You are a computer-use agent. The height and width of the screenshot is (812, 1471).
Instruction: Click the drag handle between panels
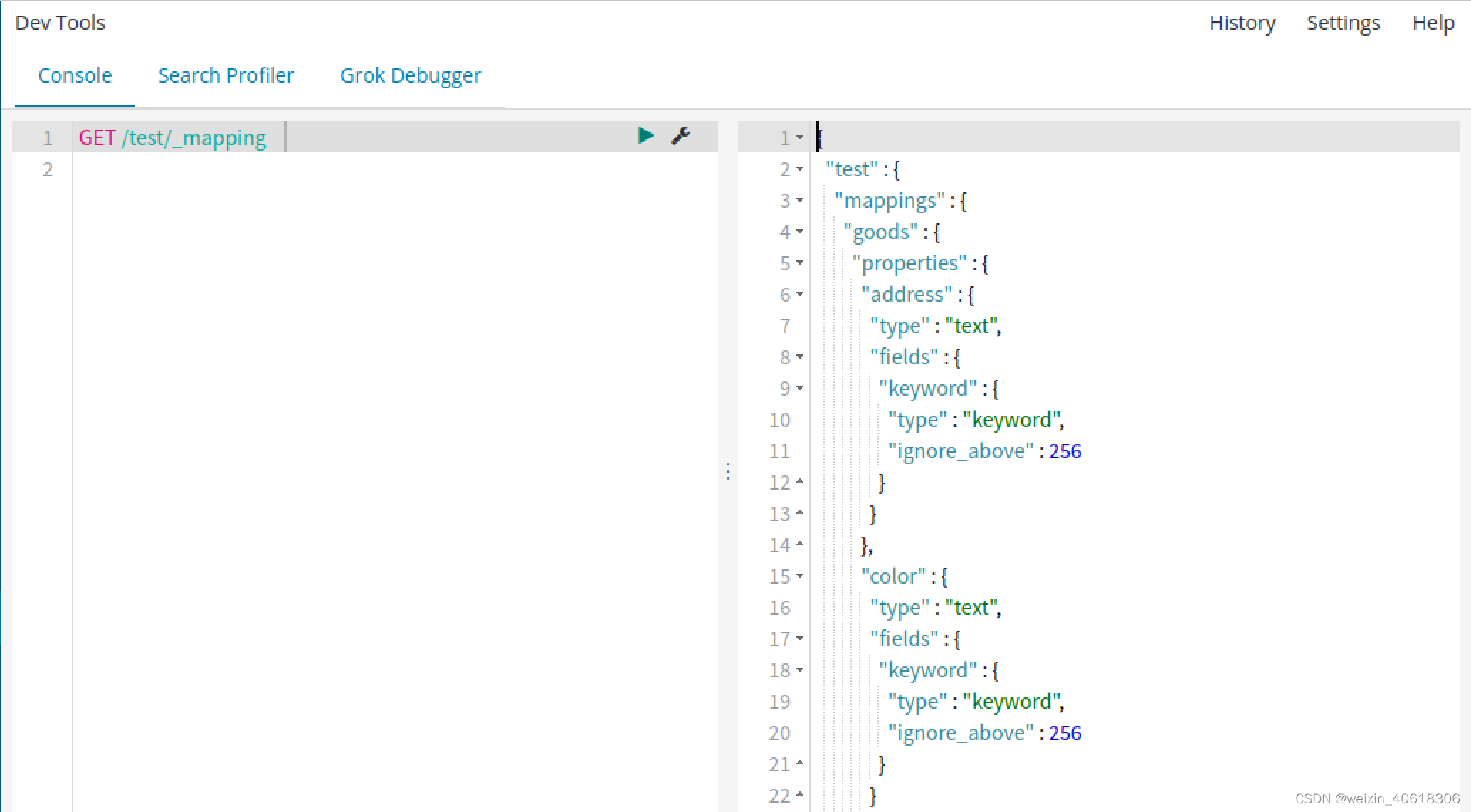tap(728, 470)
